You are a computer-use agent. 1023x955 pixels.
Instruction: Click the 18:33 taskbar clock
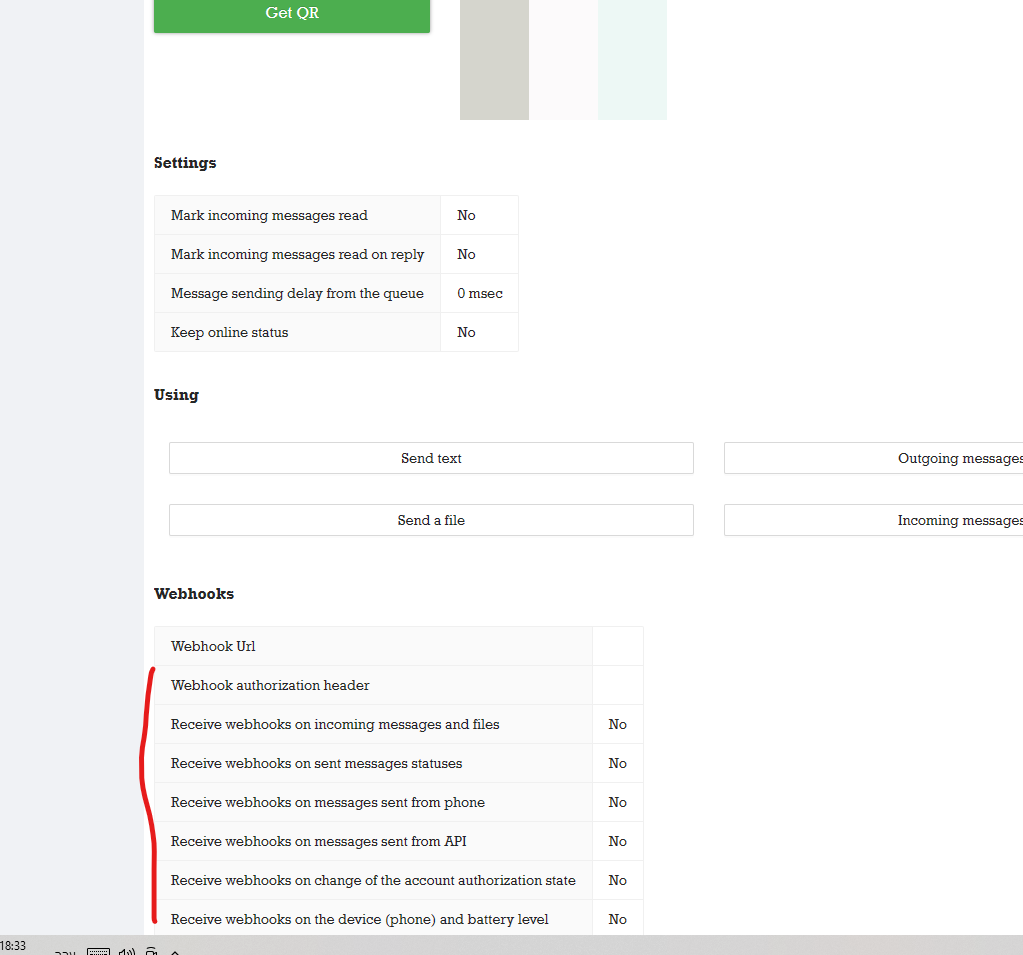pyautogui.click(x=13, y=946)
